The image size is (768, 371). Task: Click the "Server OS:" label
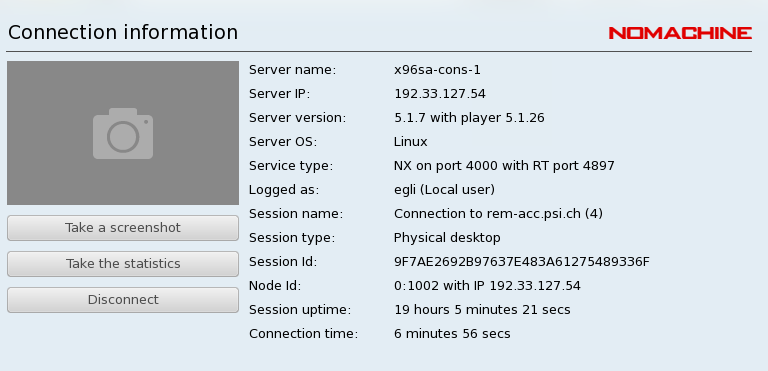coord(283,142)
